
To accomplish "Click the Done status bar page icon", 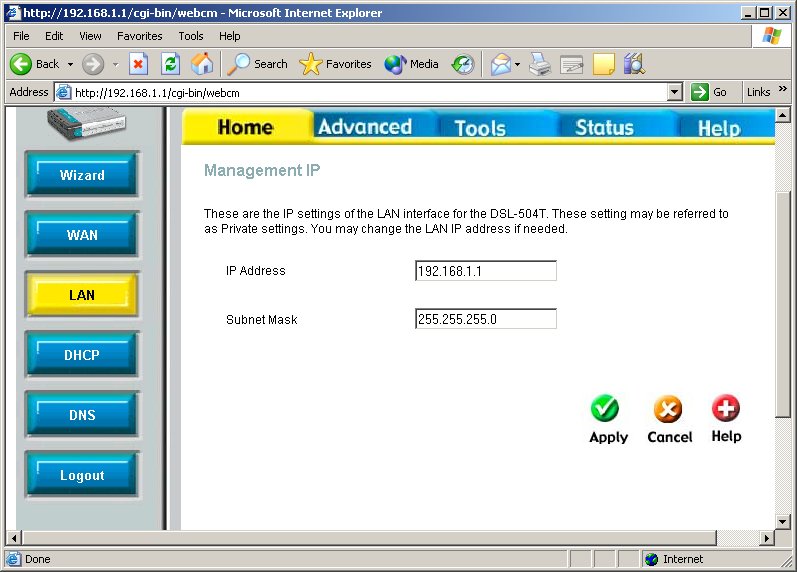I will [14, 559].
